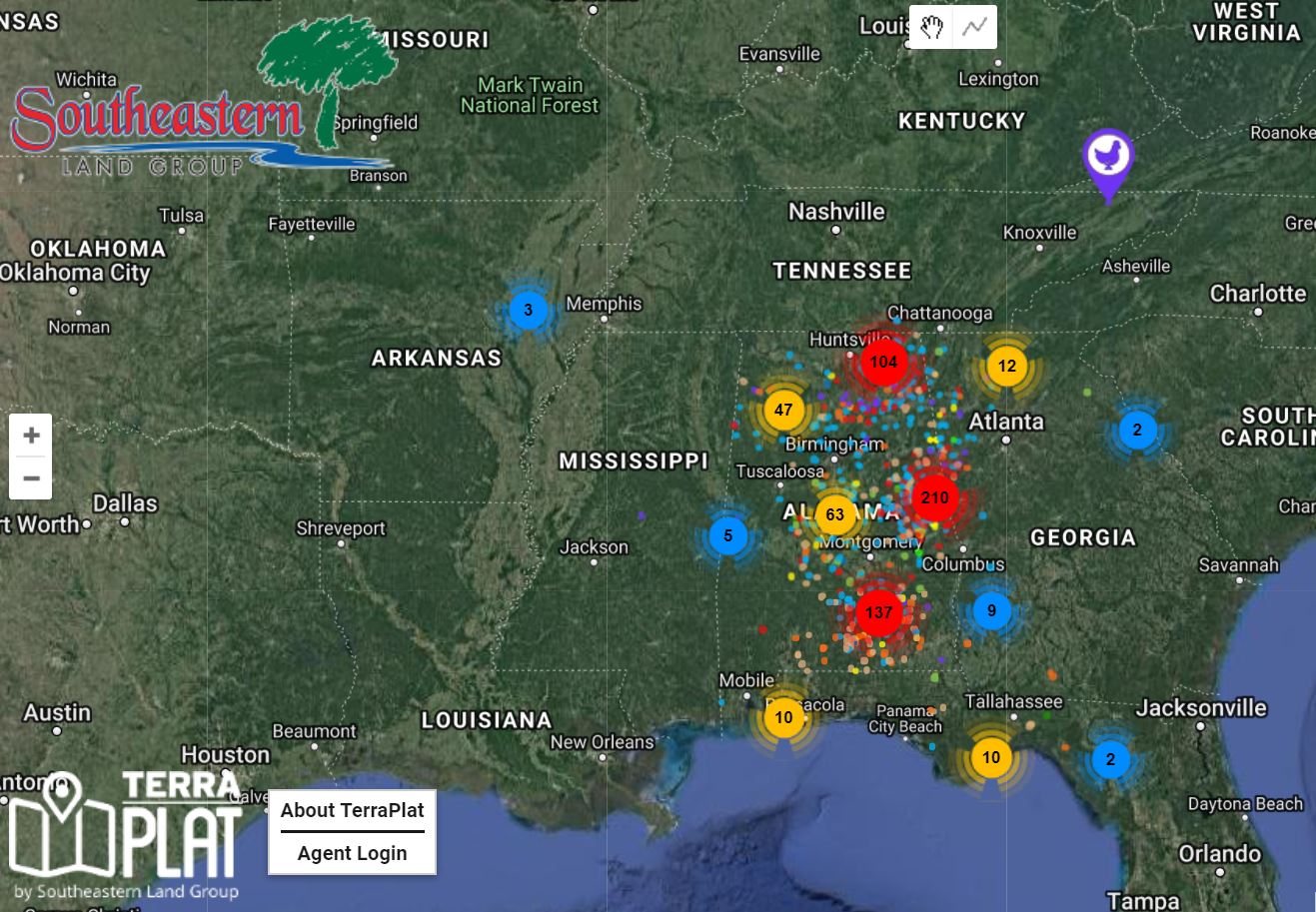Activate the polyline drawing tool

[974, 27]
